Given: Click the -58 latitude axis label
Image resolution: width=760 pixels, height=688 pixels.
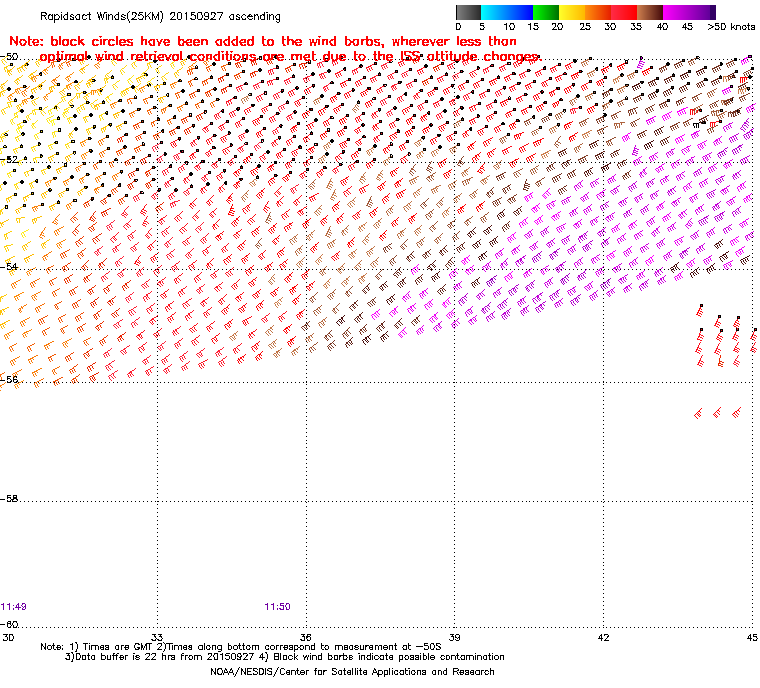Looking at the screenshot, I should pyautogui.click(x=9, y=498).
